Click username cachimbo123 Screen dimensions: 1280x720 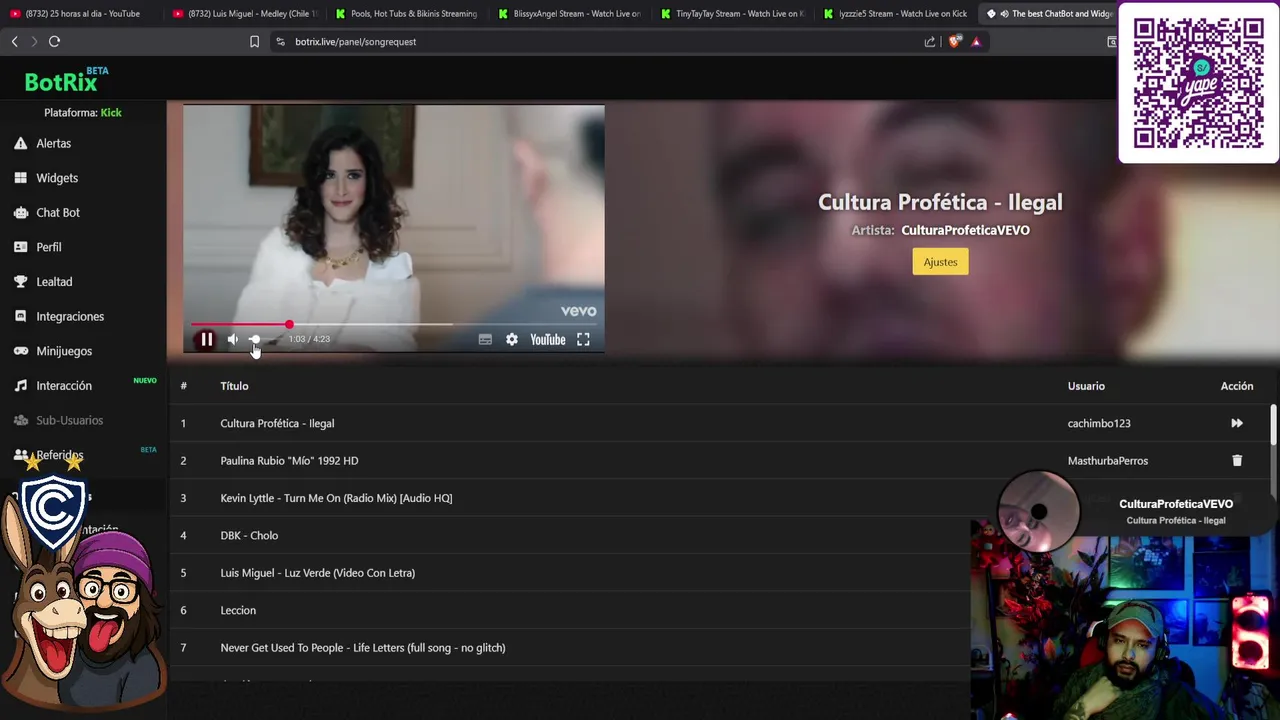pos(1099,423)
